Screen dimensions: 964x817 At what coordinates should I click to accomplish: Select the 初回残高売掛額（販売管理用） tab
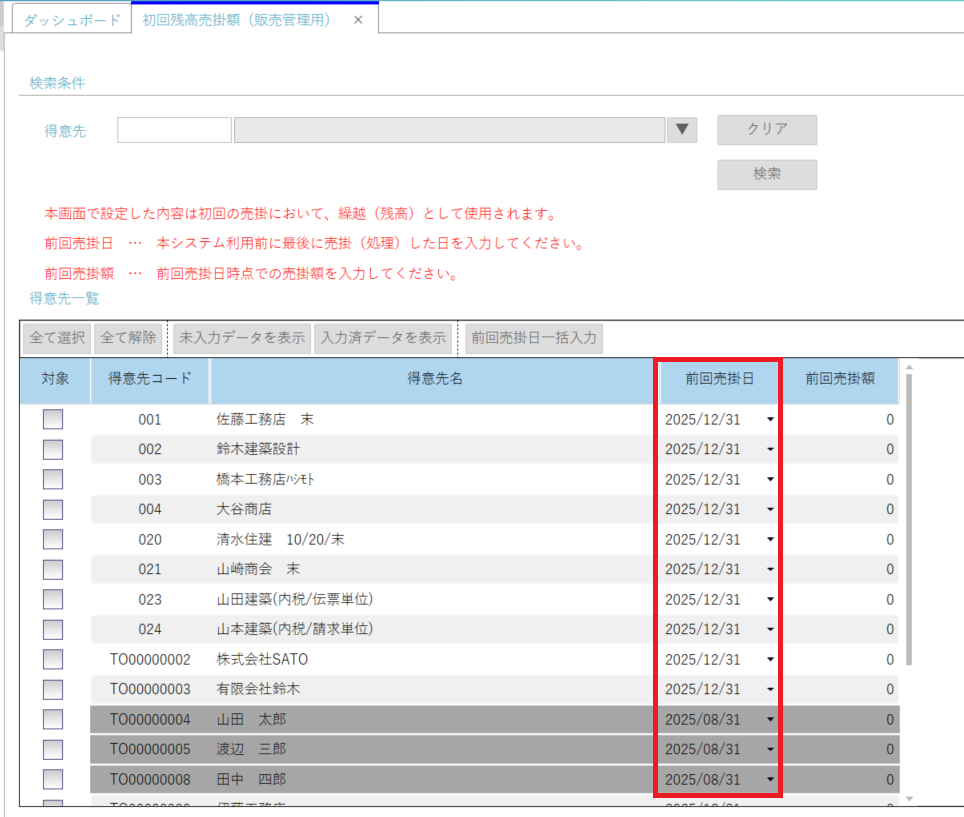[x=236, y=20]
